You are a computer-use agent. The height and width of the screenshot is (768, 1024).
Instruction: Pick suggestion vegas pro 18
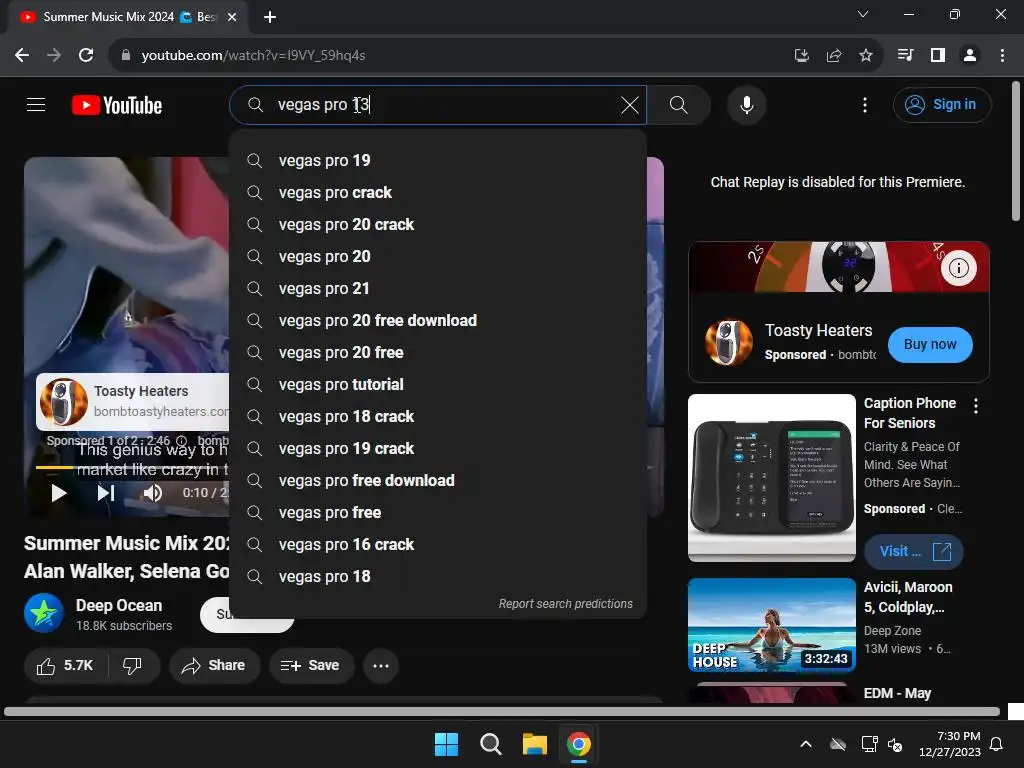click(x=438, y=577)
